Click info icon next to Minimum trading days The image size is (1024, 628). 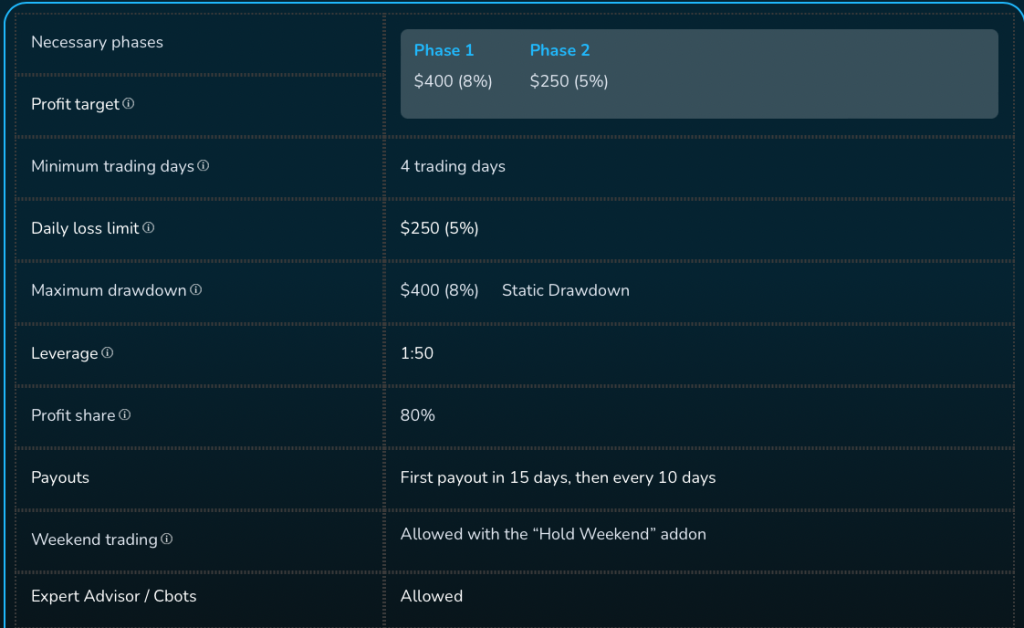point(204,166)
